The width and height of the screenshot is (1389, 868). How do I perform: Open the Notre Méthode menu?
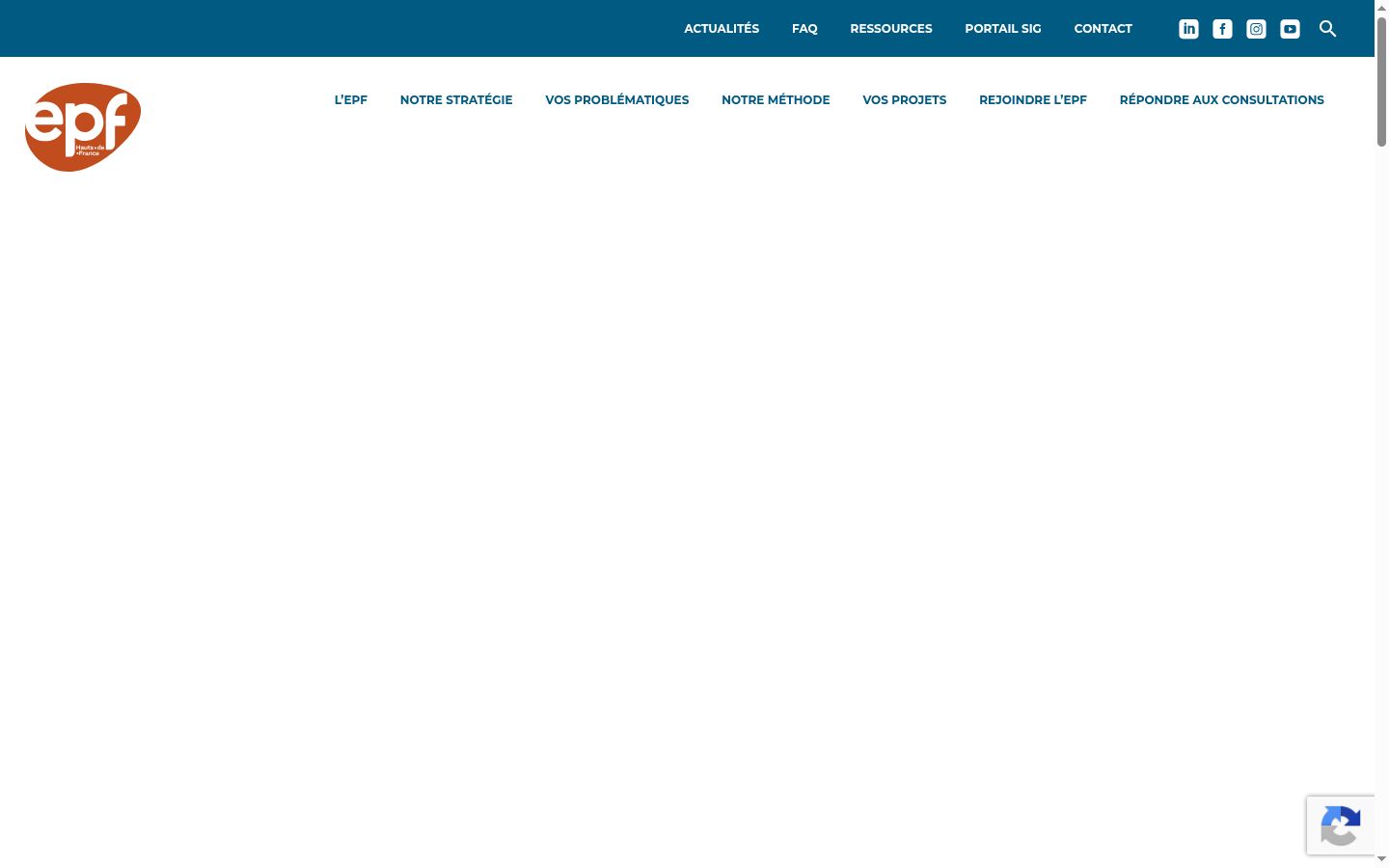776,99
